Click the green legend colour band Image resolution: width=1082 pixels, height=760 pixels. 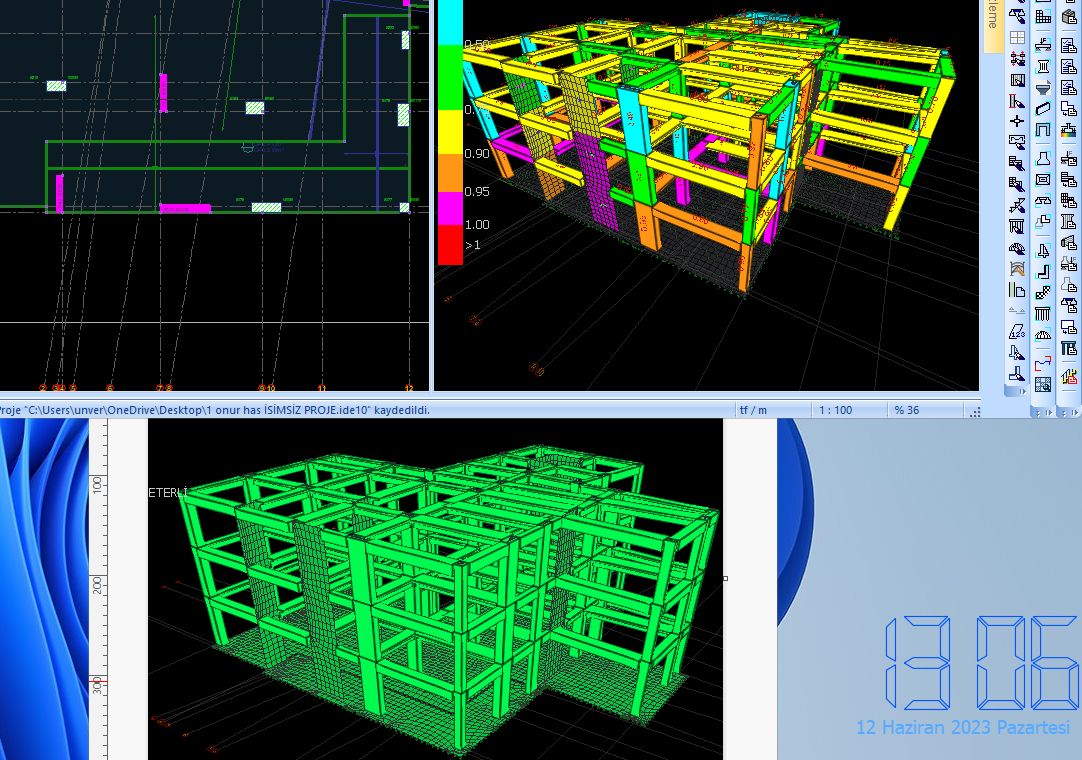(x=451, y=77)
